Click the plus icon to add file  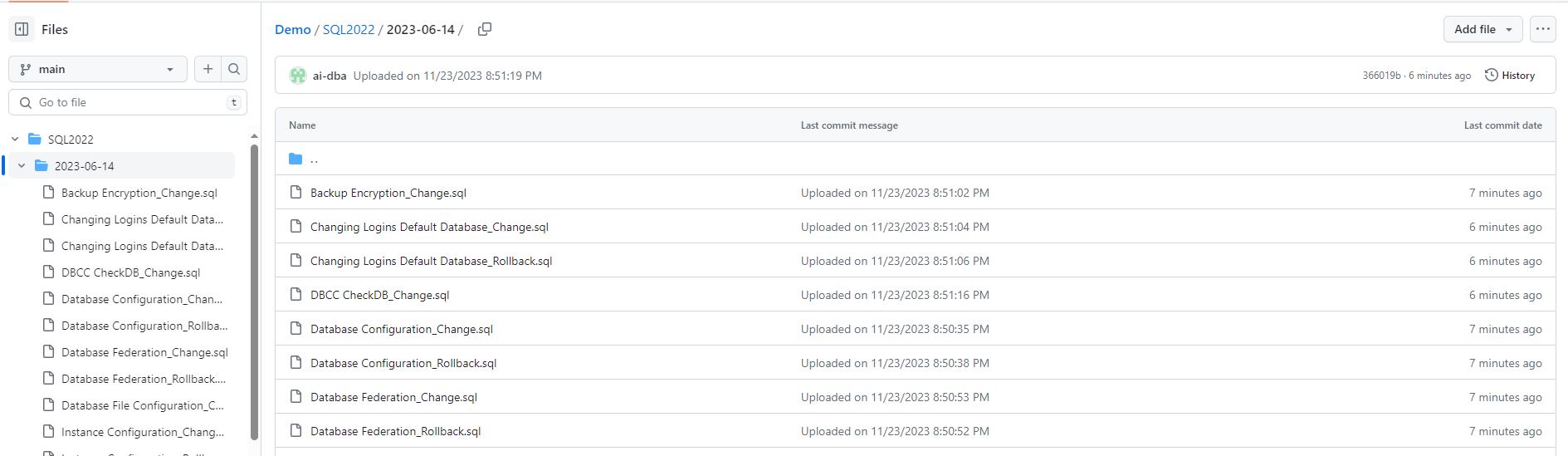(208, 69)
